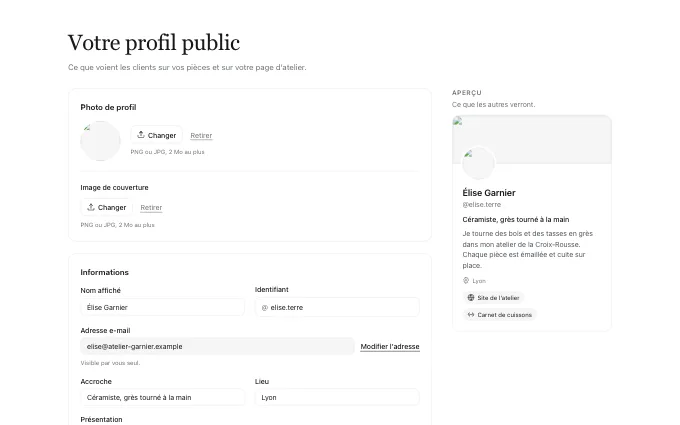Open Site de l'atelier link in preview
This screenshot has height=425, width=680.
coord(493,298)
